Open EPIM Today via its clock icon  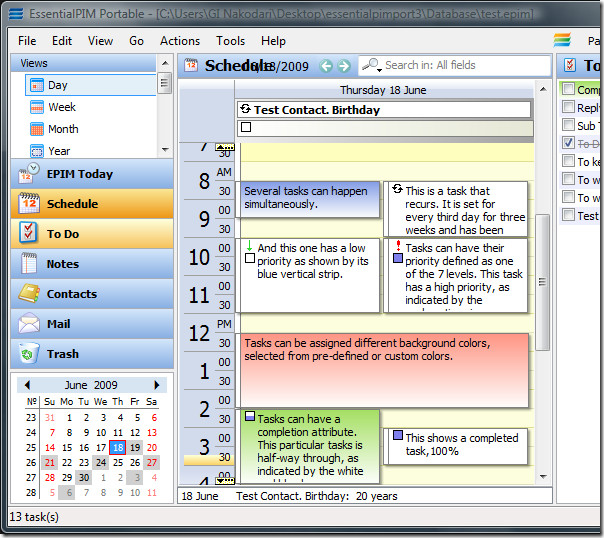(x=29, y=174)
